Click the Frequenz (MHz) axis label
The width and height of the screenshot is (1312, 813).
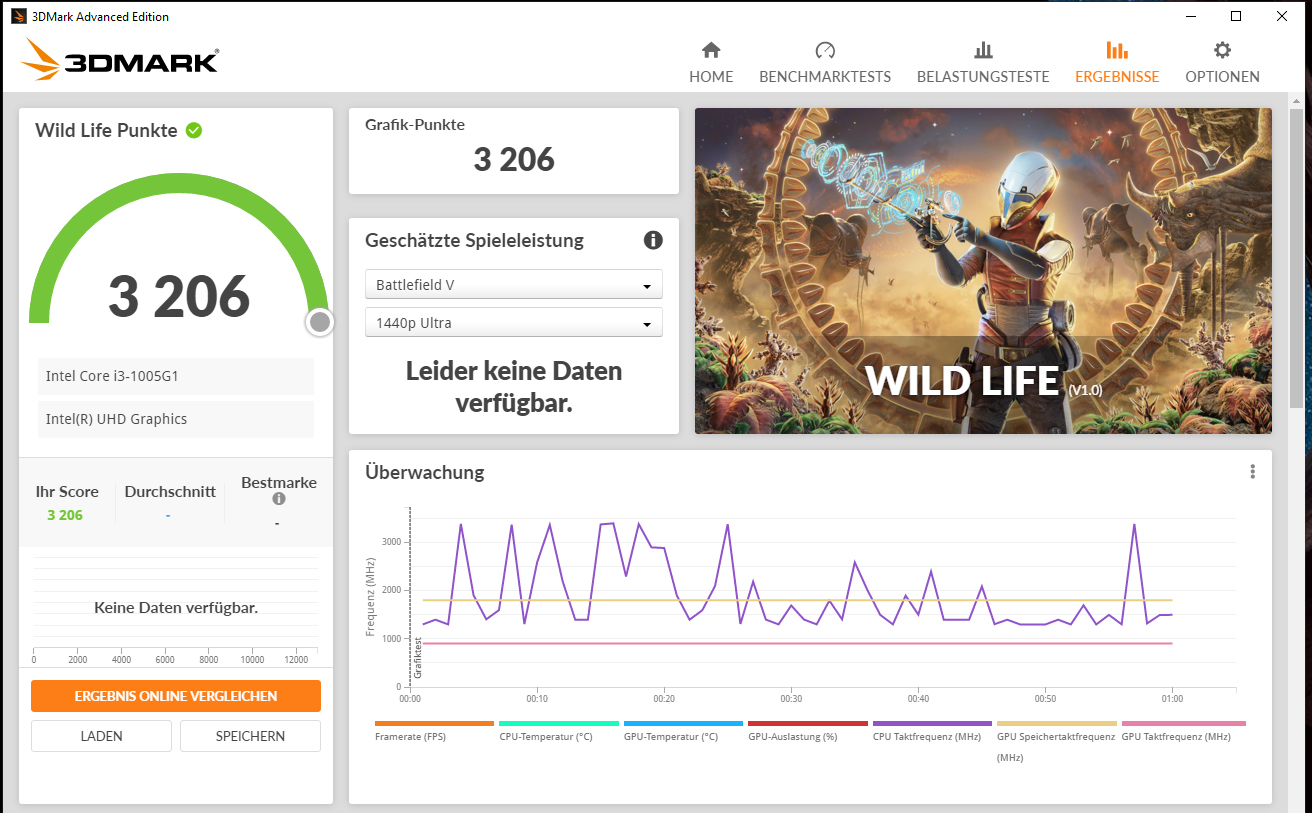pos(370,599)
